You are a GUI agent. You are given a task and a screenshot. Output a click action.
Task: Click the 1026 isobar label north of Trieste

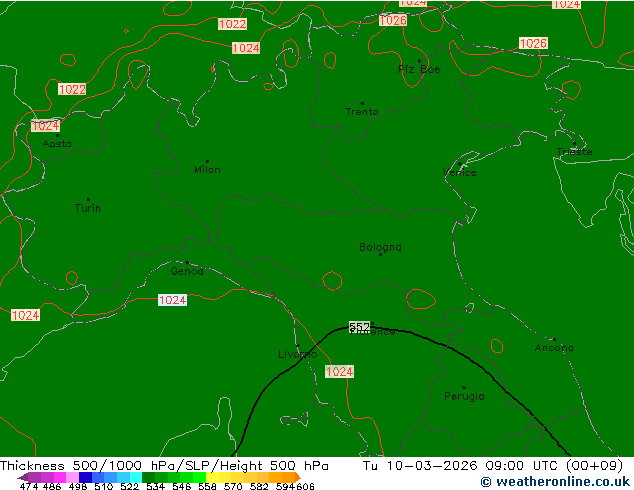click(533, 43)
